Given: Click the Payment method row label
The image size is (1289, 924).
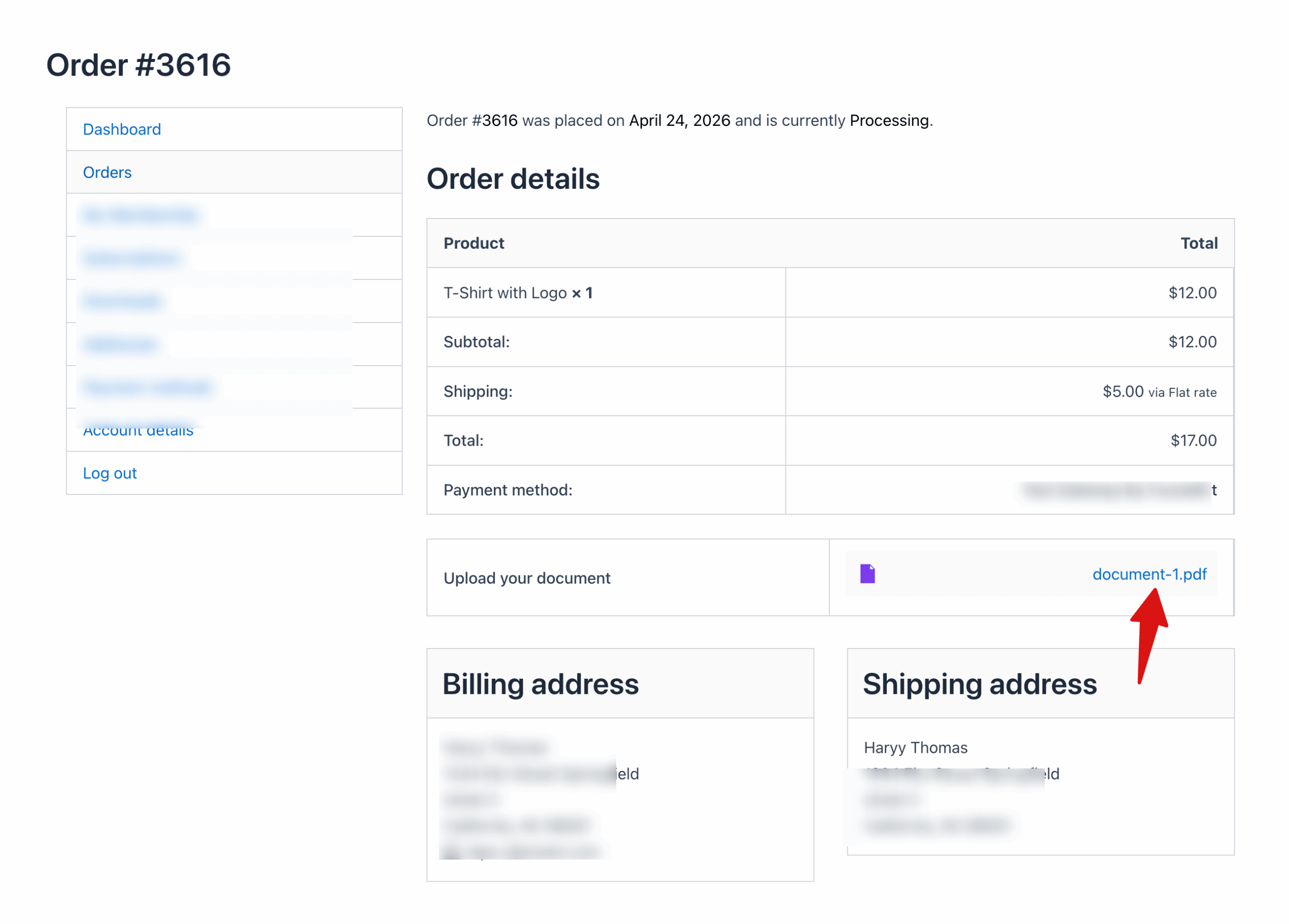Looking at the screenshot, I should [x=508, y=490].
